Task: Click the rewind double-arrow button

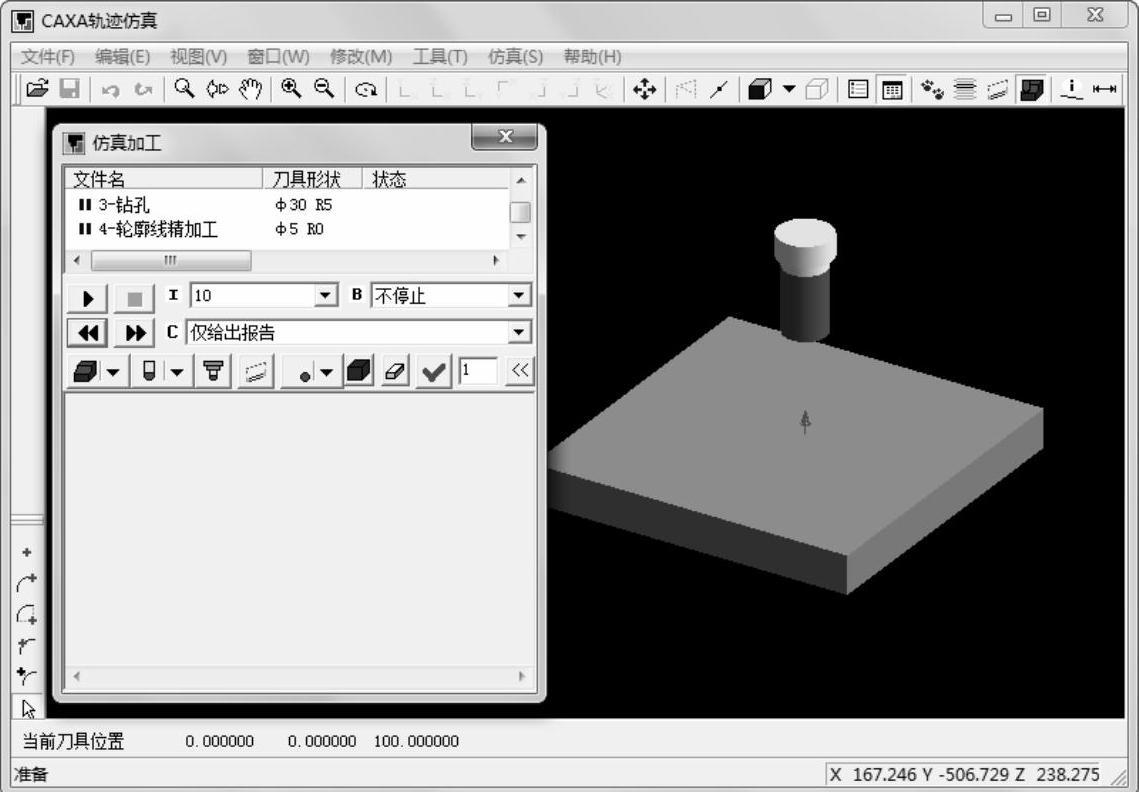Action: point(88,333)
